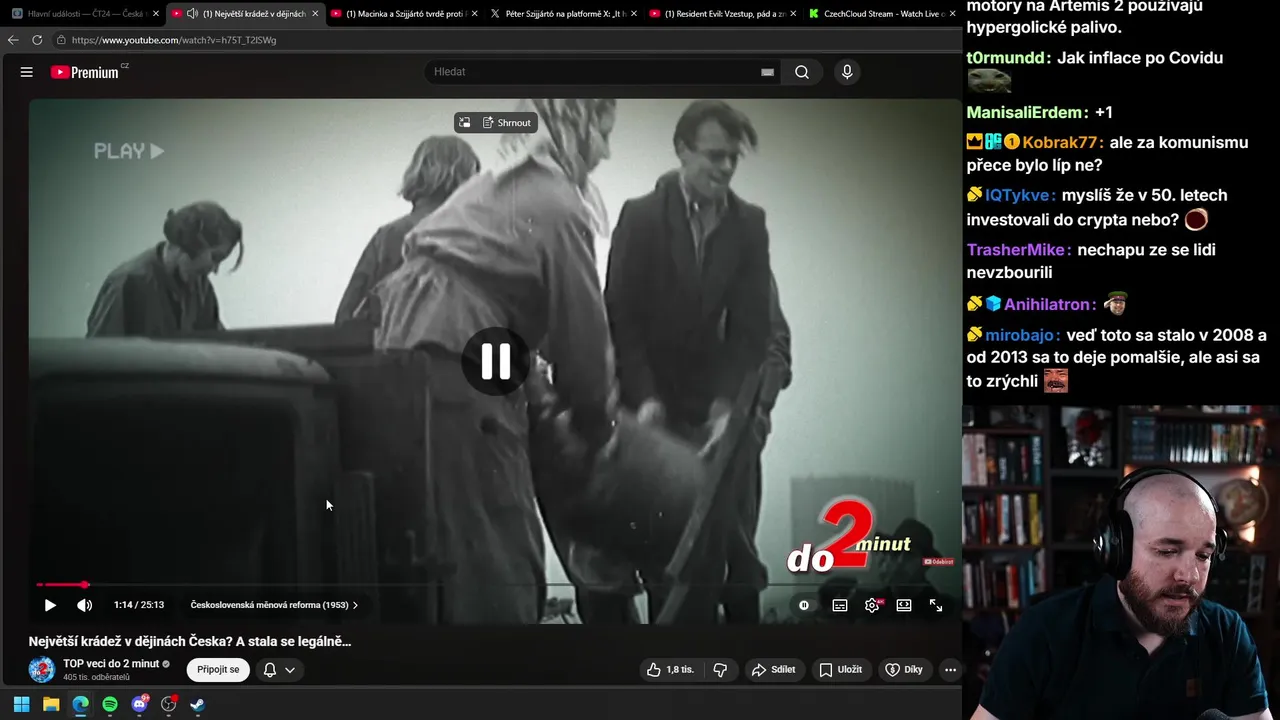Screen dimensions: 1280x720
Task: Click chat username tOrmundd
Action: (1006, 58)
